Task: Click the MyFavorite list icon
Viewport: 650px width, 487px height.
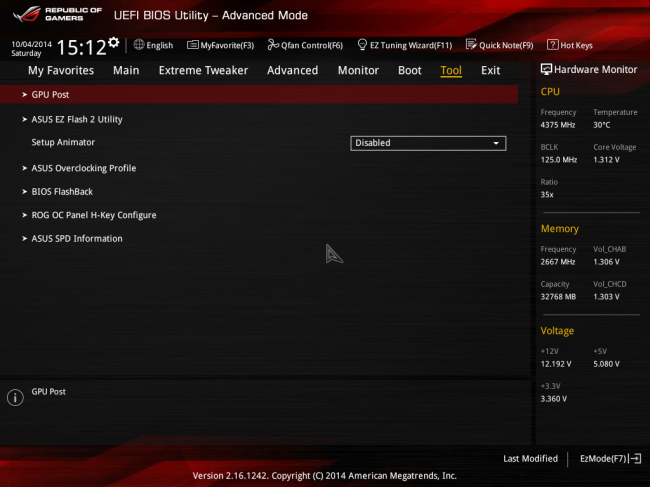Action: point(192,45)
